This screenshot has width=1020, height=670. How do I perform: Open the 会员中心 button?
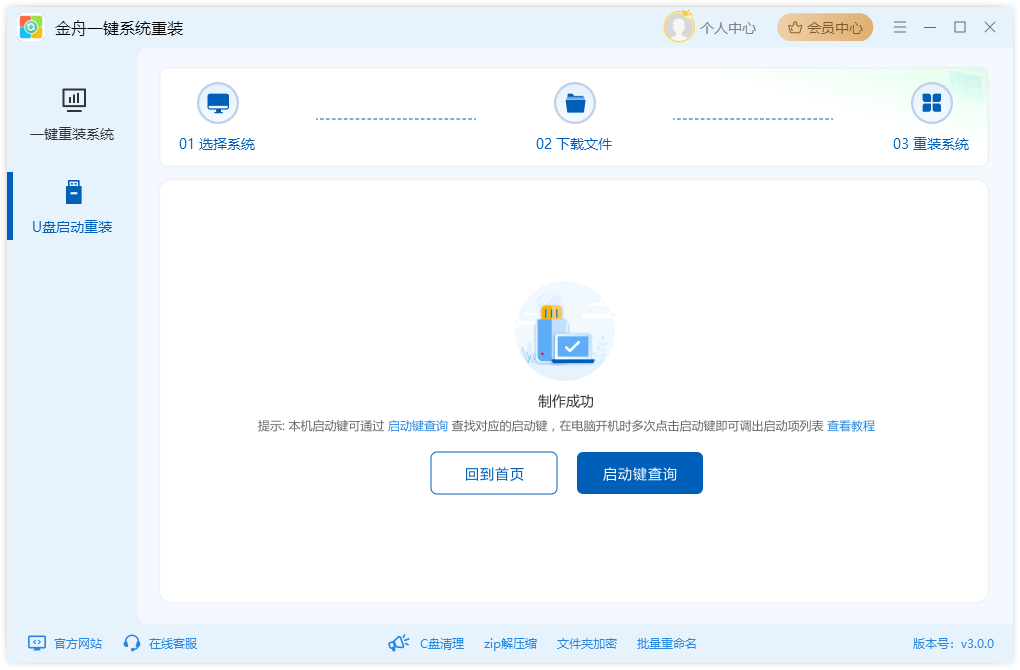[x=825, y=27]
